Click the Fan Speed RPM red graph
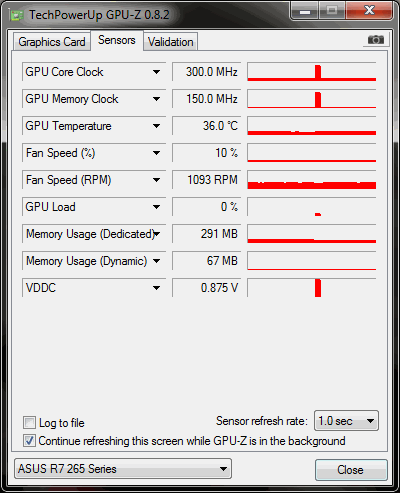Viewport: 400px width, 493px height. click(312, 180)
